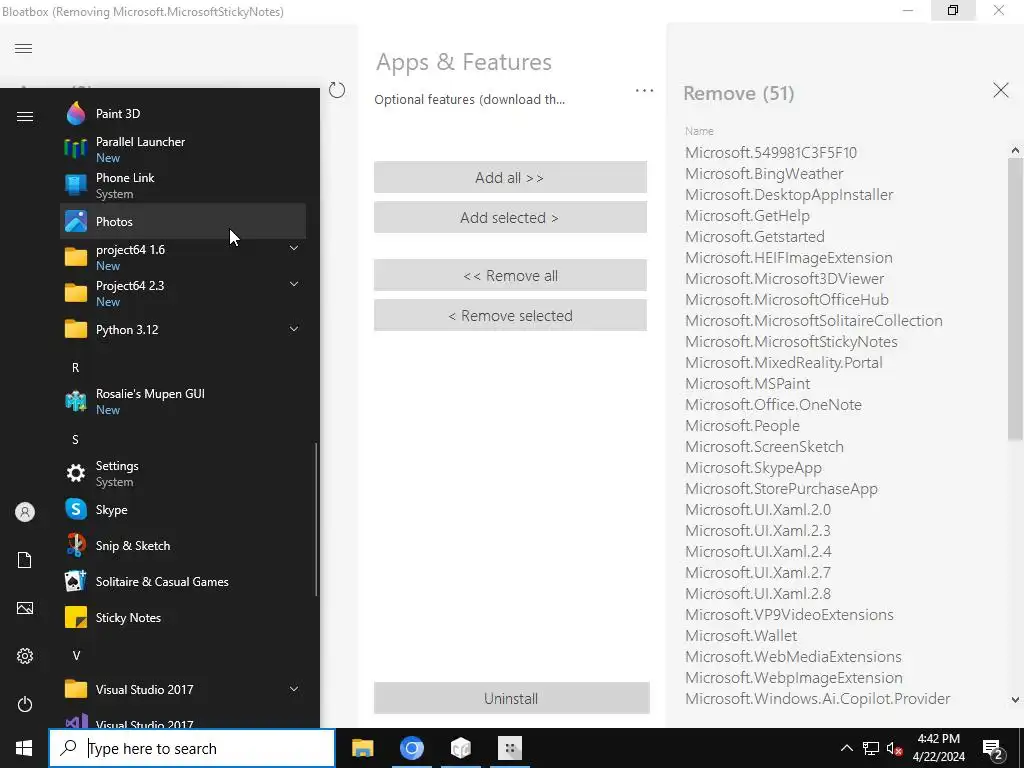The width and height of the screenshot is (1024, 768).
Task: Click the Add selected > button
Action: [x=510, y=217]
